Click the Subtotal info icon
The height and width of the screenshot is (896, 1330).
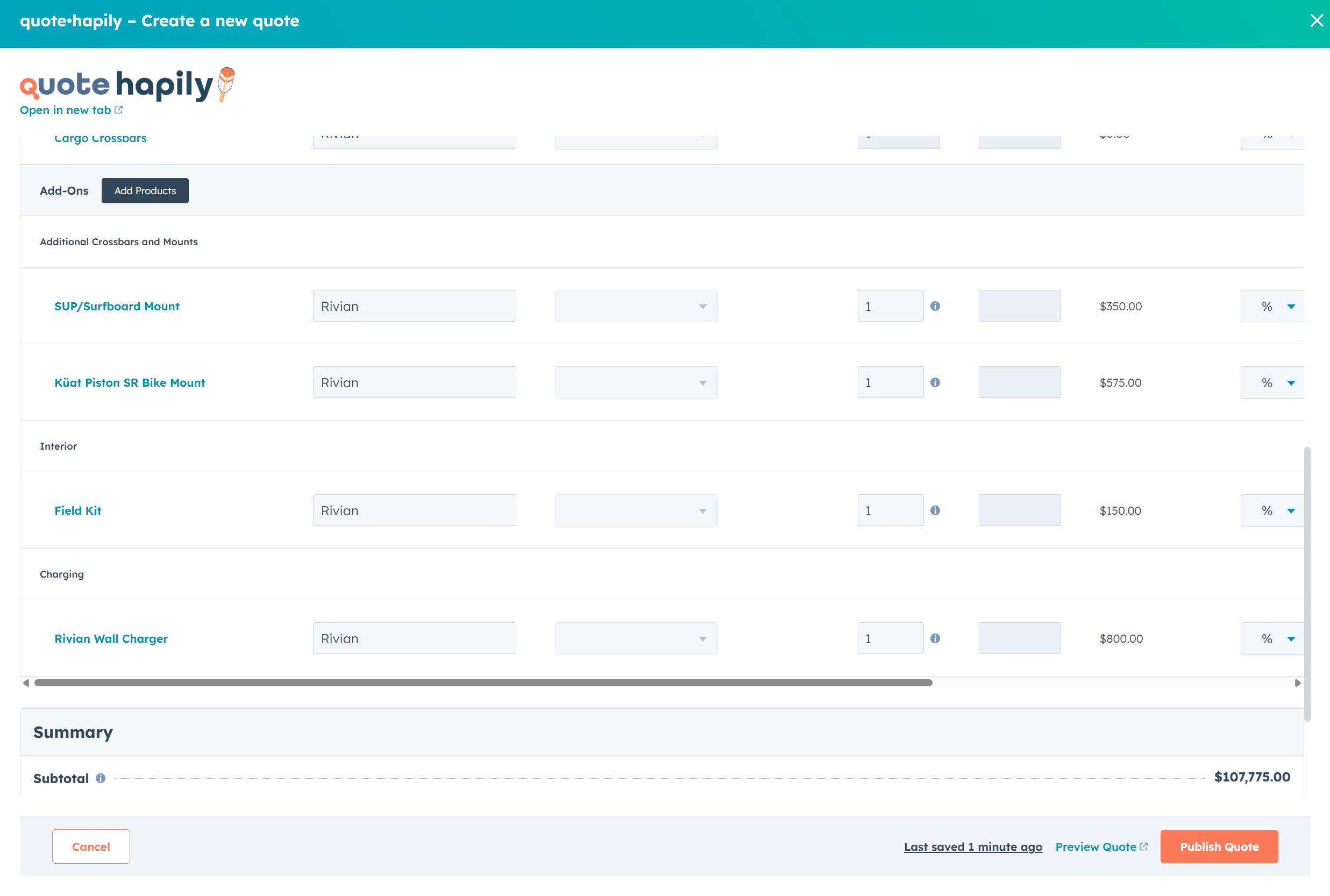[101, 778]
